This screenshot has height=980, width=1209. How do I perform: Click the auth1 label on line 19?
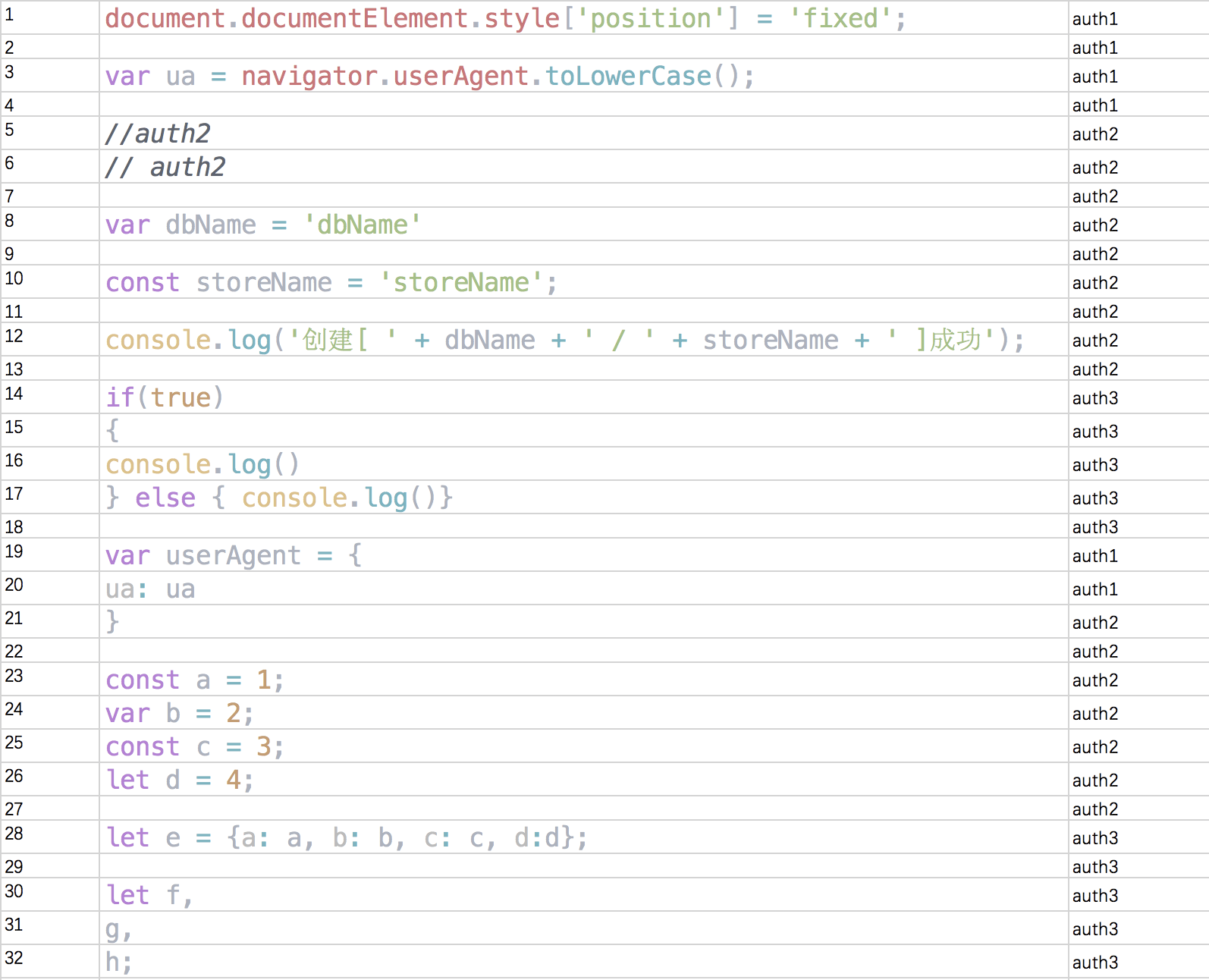1094,556
